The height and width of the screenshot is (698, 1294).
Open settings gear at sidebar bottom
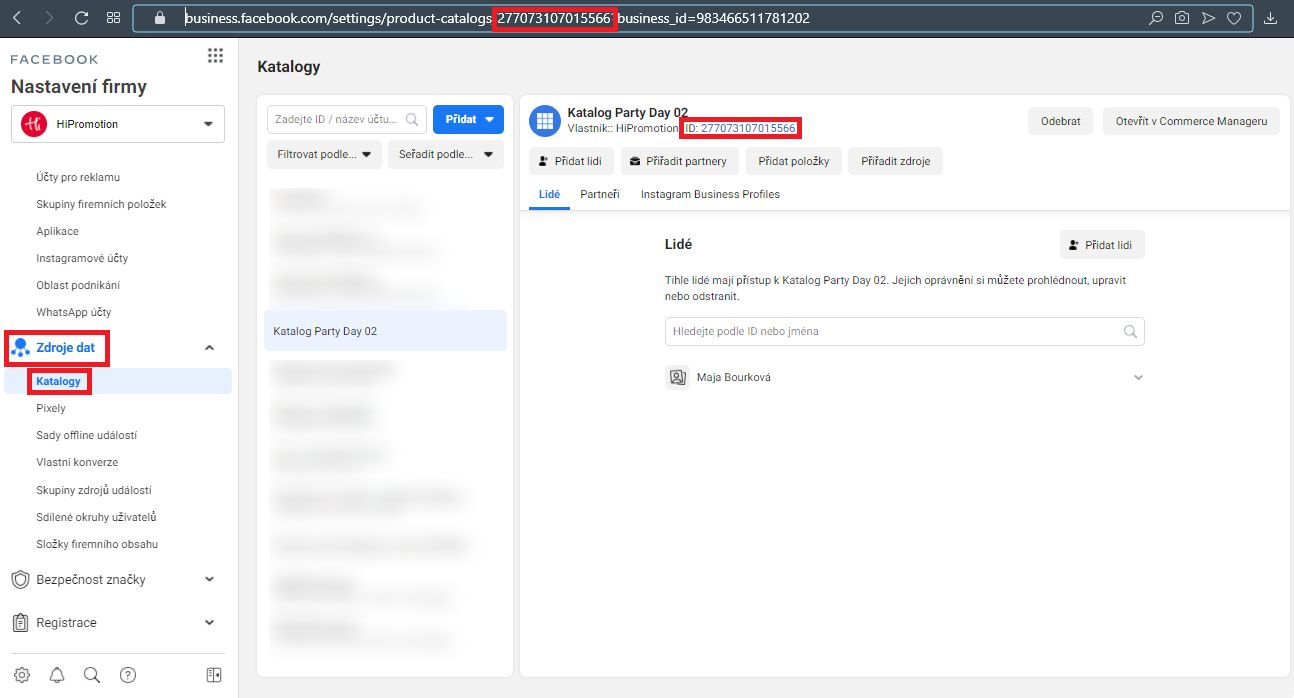coord(22,675)
